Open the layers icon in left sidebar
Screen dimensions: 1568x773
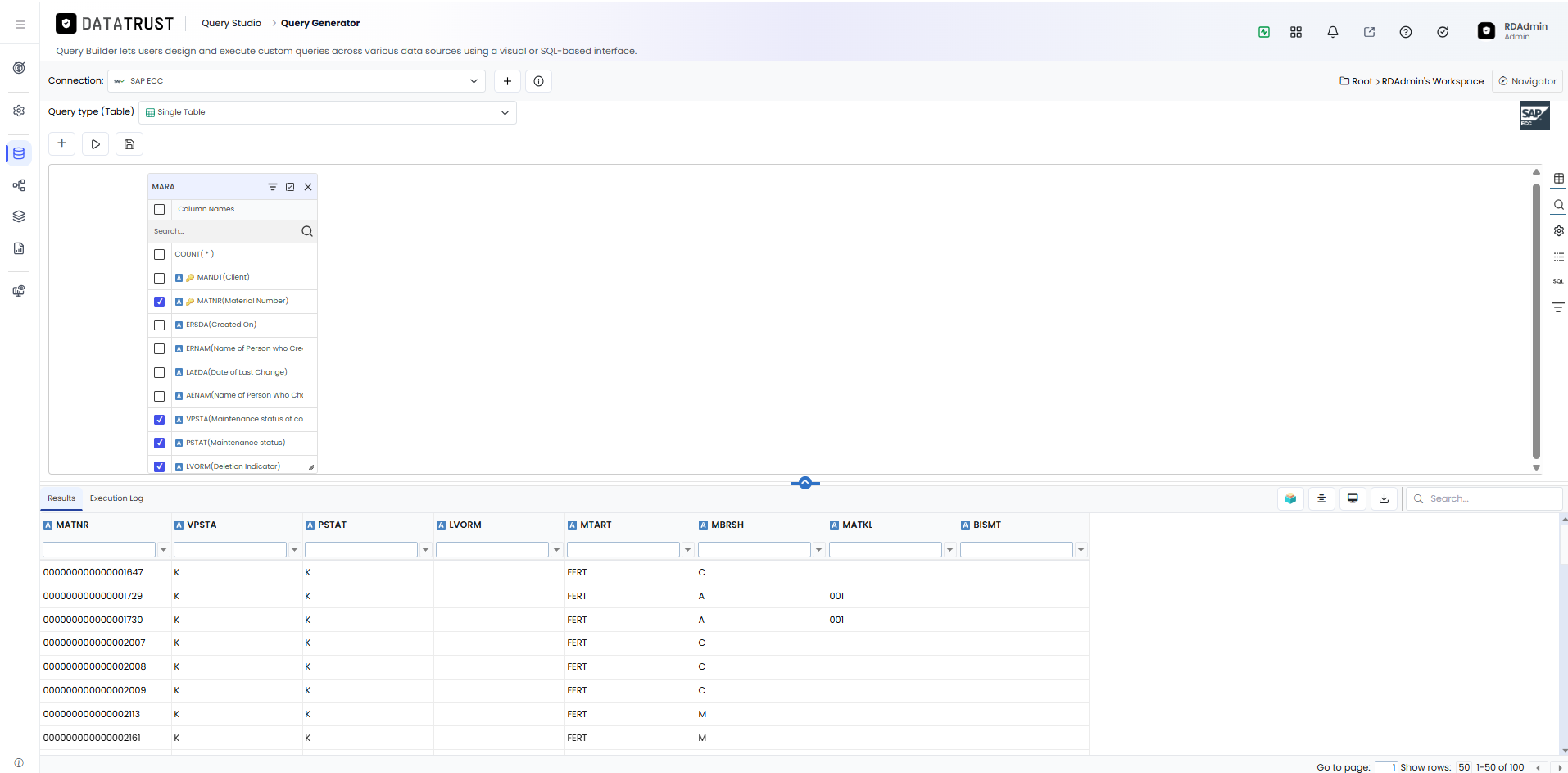19,216
